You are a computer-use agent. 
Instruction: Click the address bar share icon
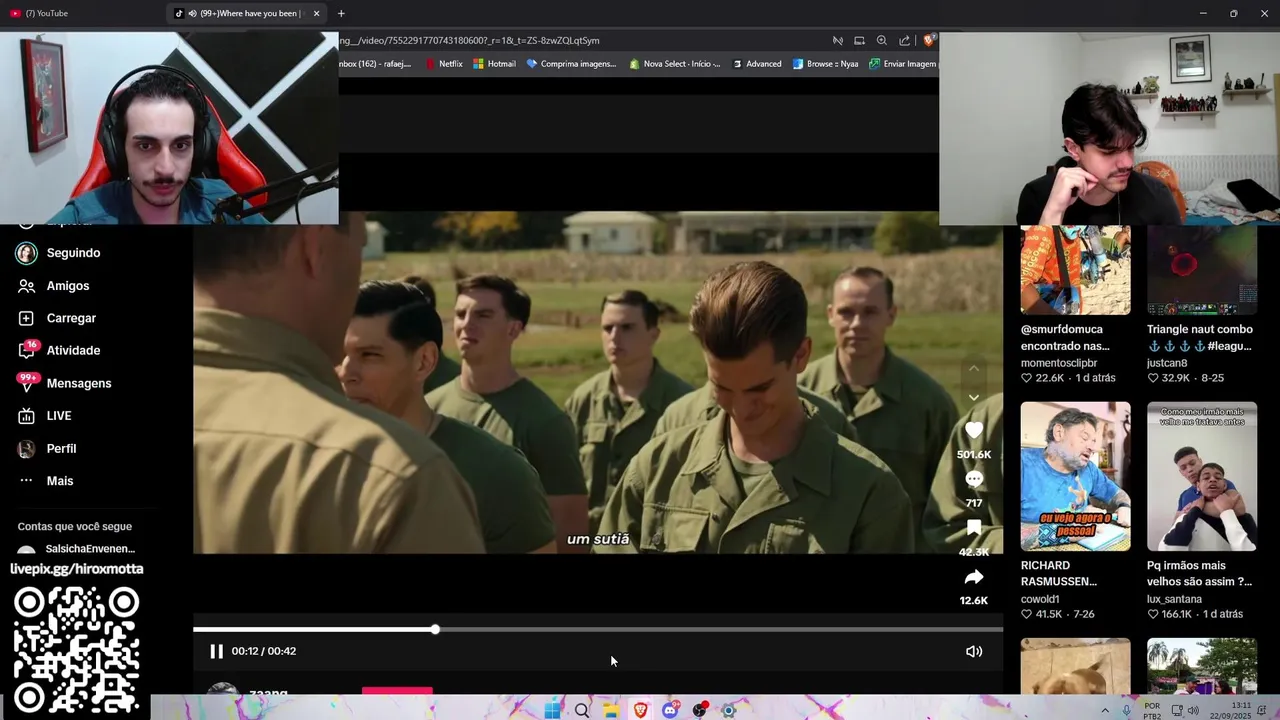pyautogui.click(x=904, y=41)
